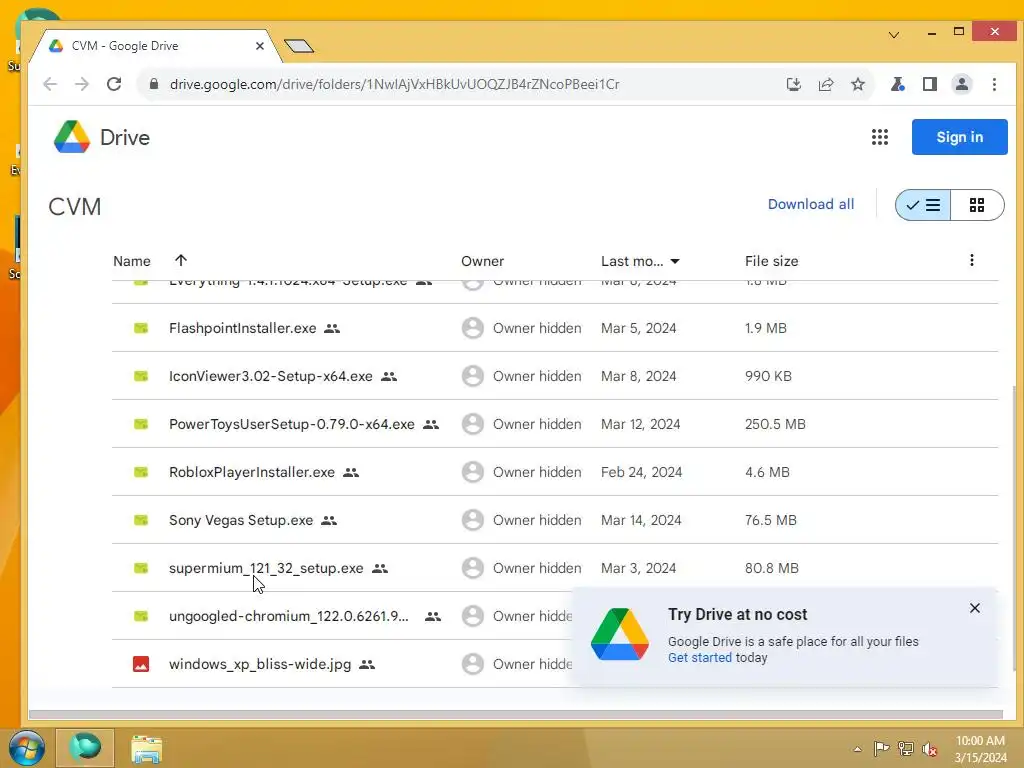Image resolution: width=1024 pixels, height=768 pixels.
Task: Click the file type icon of ungoogled-chromium
Action: (141, 616)
